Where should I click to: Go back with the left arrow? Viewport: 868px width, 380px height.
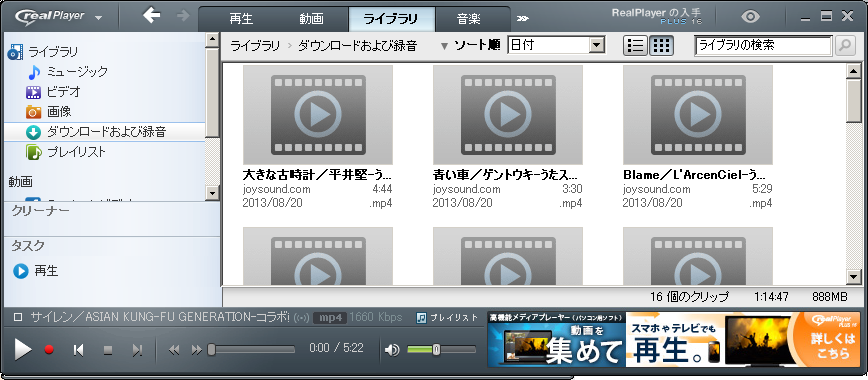(151, 16)
